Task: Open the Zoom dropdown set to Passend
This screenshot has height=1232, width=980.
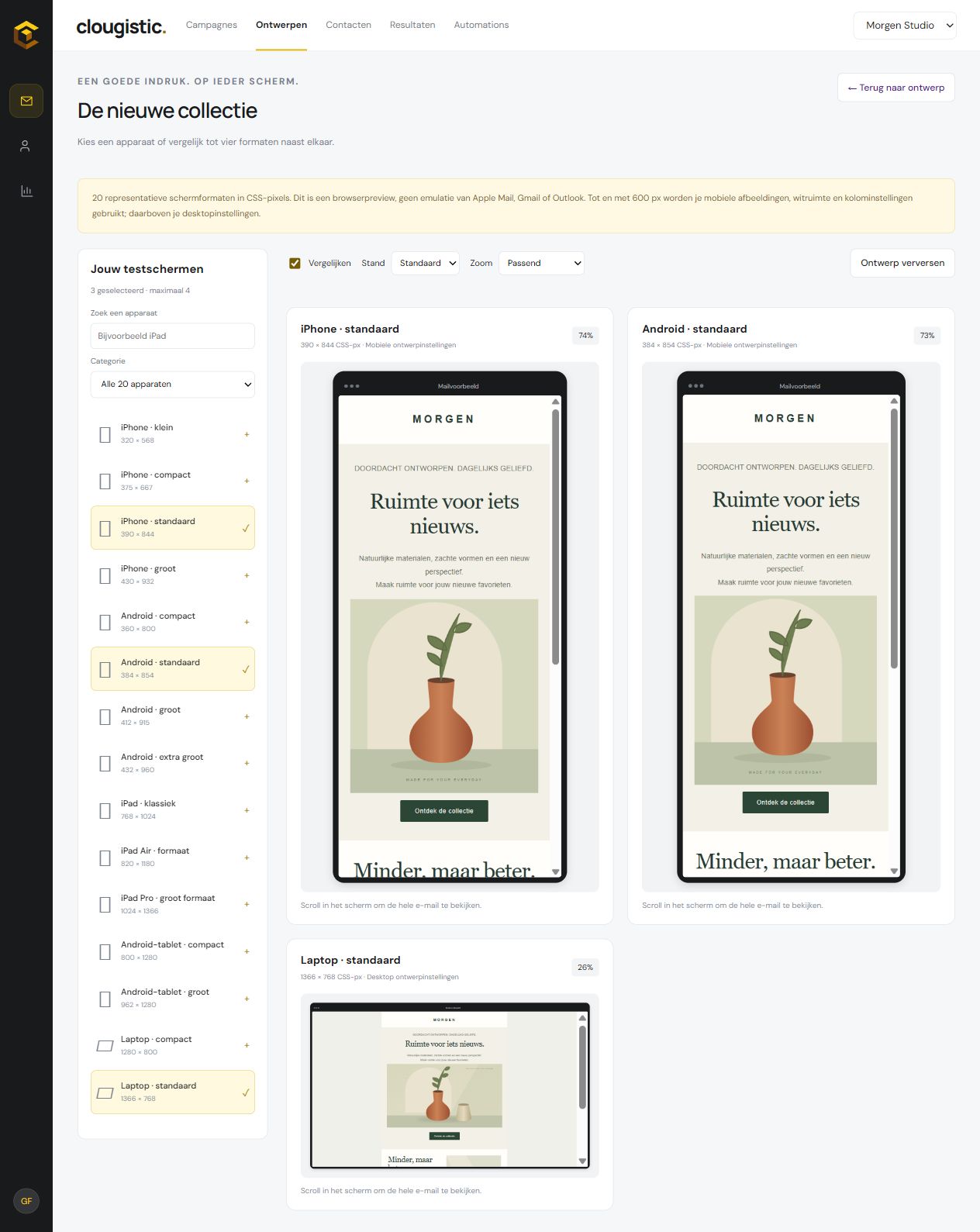Action: (x=541, y=263)
